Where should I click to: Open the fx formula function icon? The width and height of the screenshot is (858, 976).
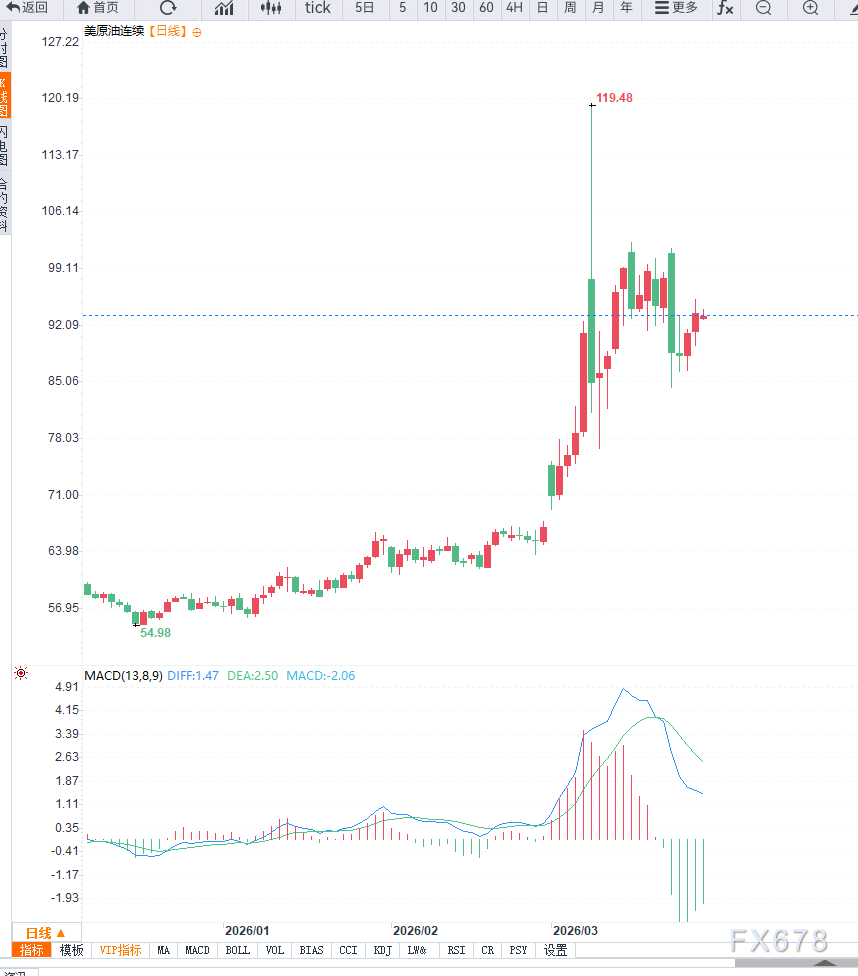(x=724, y=8)
